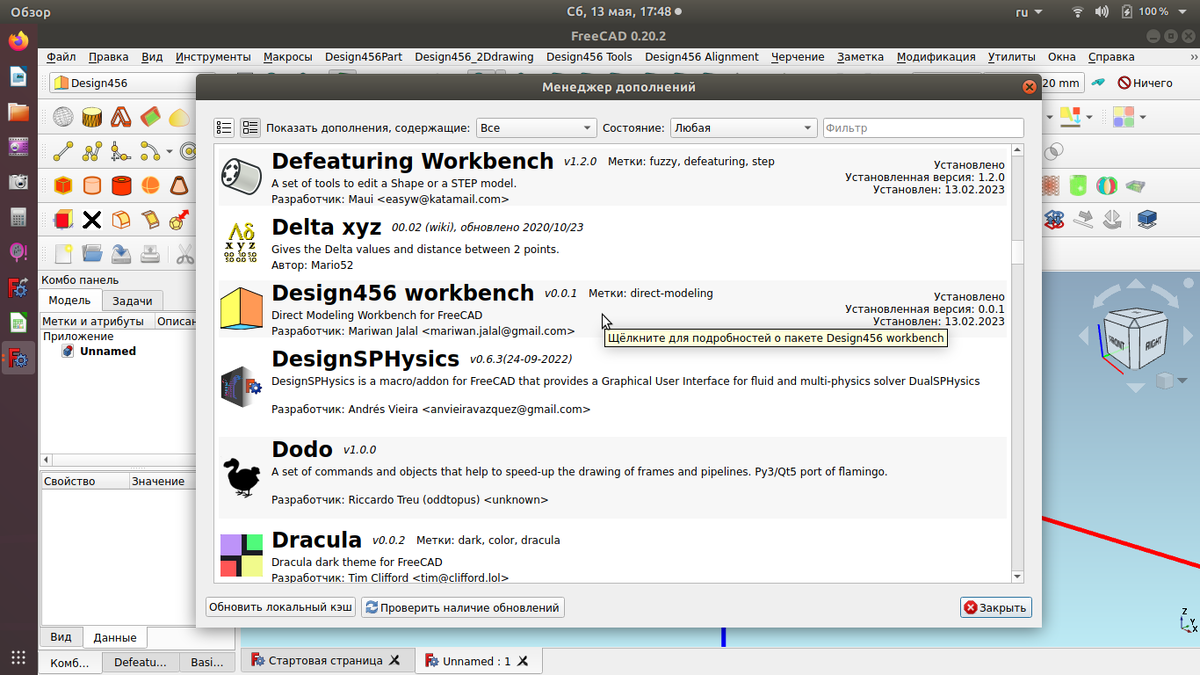
Task: Select the Design456 workbench entry
Action: pyautogui.click(x=612, y=309)
